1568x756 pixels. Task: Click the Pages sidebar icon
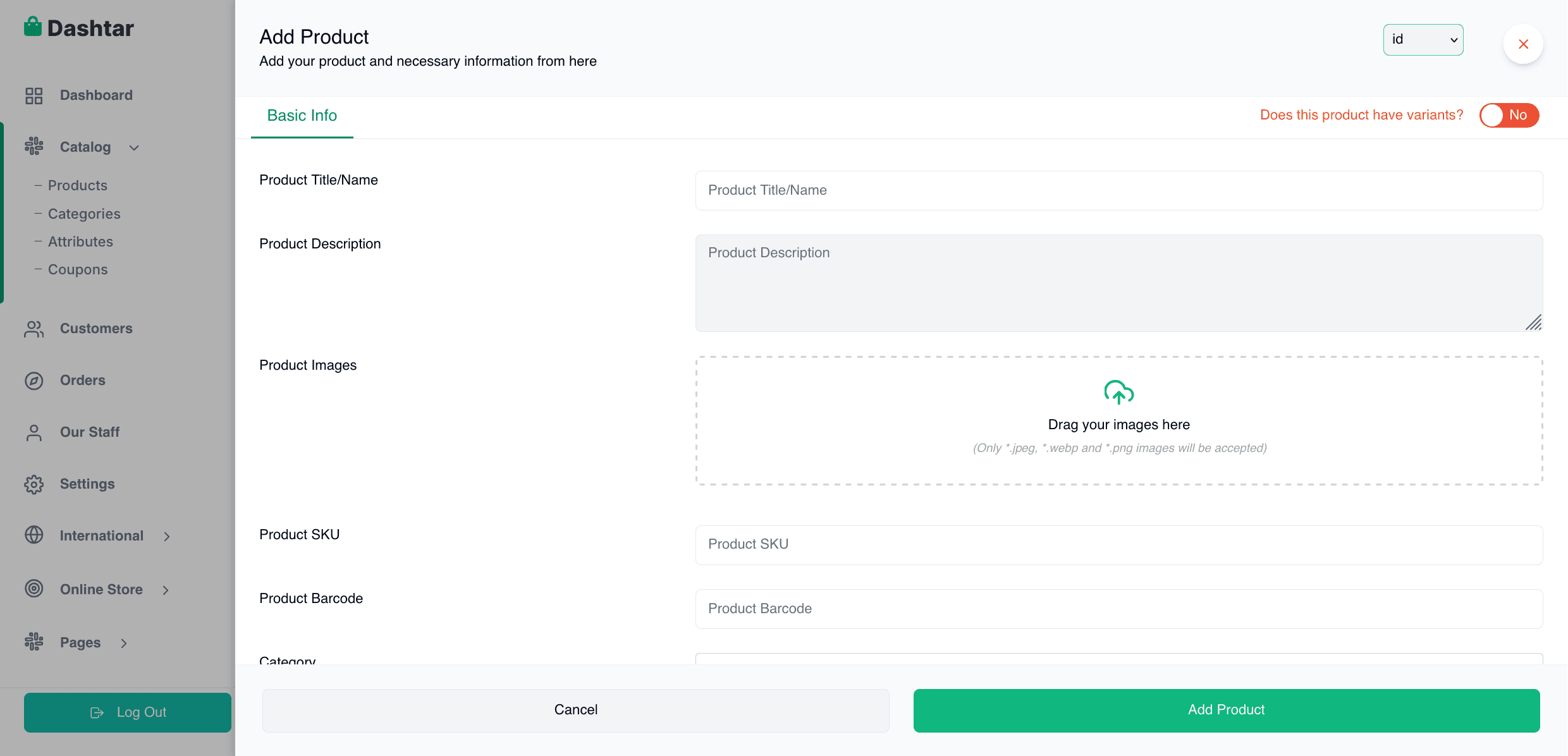(34, 642)
